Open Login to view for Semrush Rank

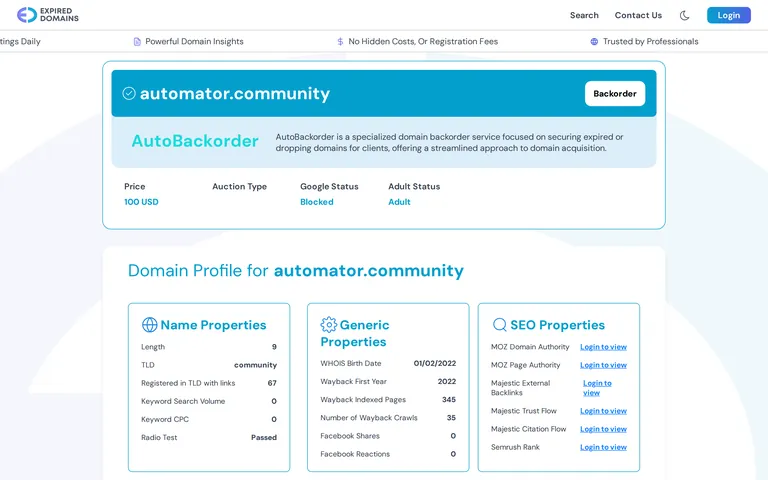click(x=603, y=447)
